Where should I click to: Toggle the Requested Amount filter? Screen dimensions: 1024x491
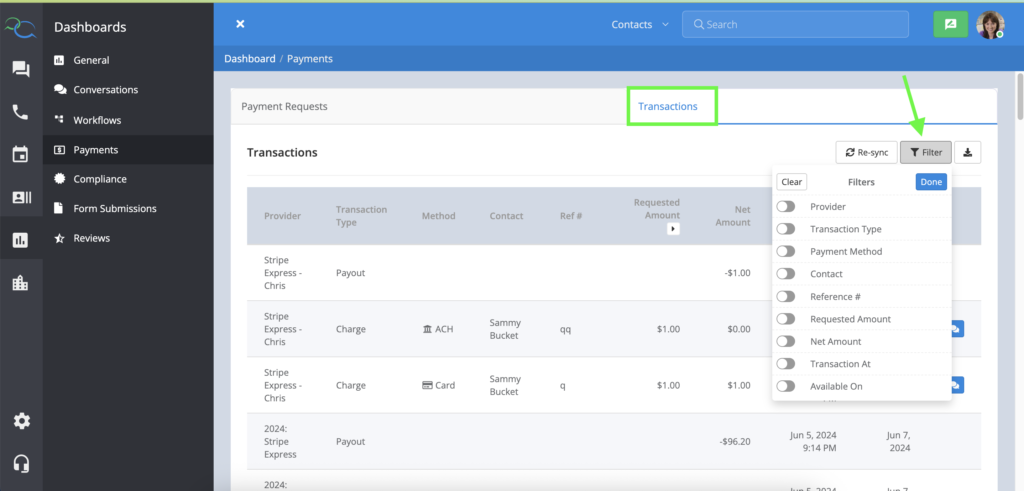[x=786, y=319]
